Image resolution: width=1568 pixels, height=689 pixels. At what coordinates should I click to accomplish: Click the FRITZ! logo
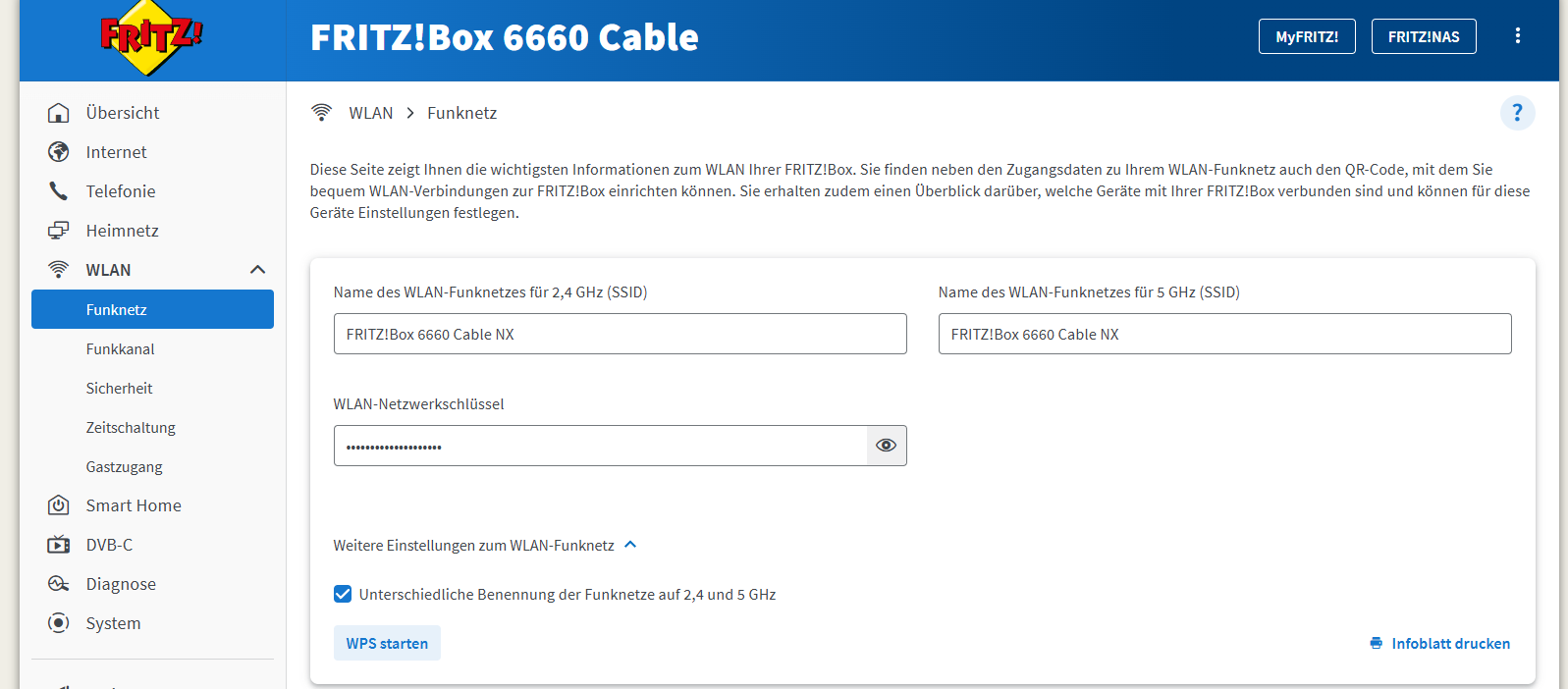151,37
